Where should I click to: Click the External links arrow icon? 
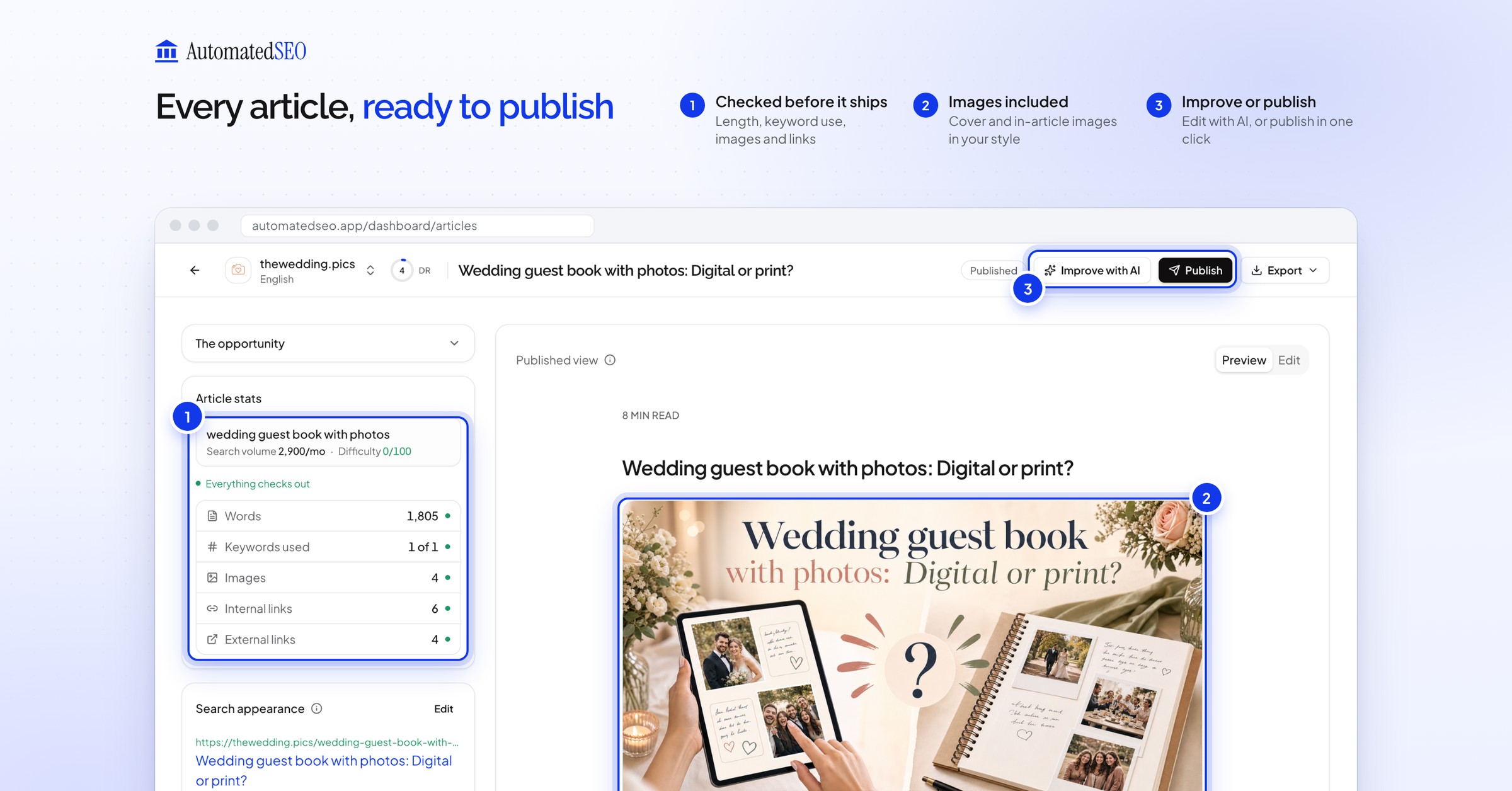pos(212,639)
